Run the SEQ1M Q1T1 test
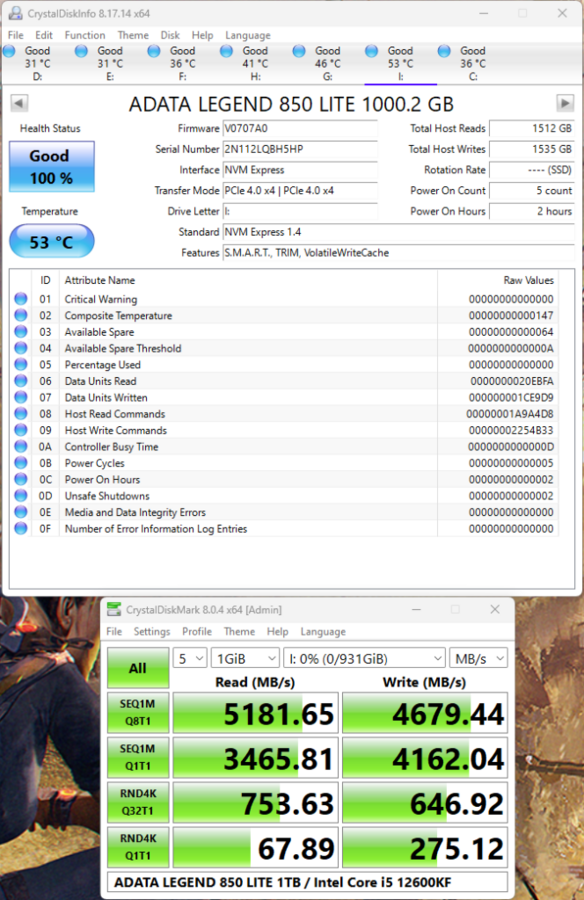The width and height of the screenshot is (584, 900). [x=138, y=757]
